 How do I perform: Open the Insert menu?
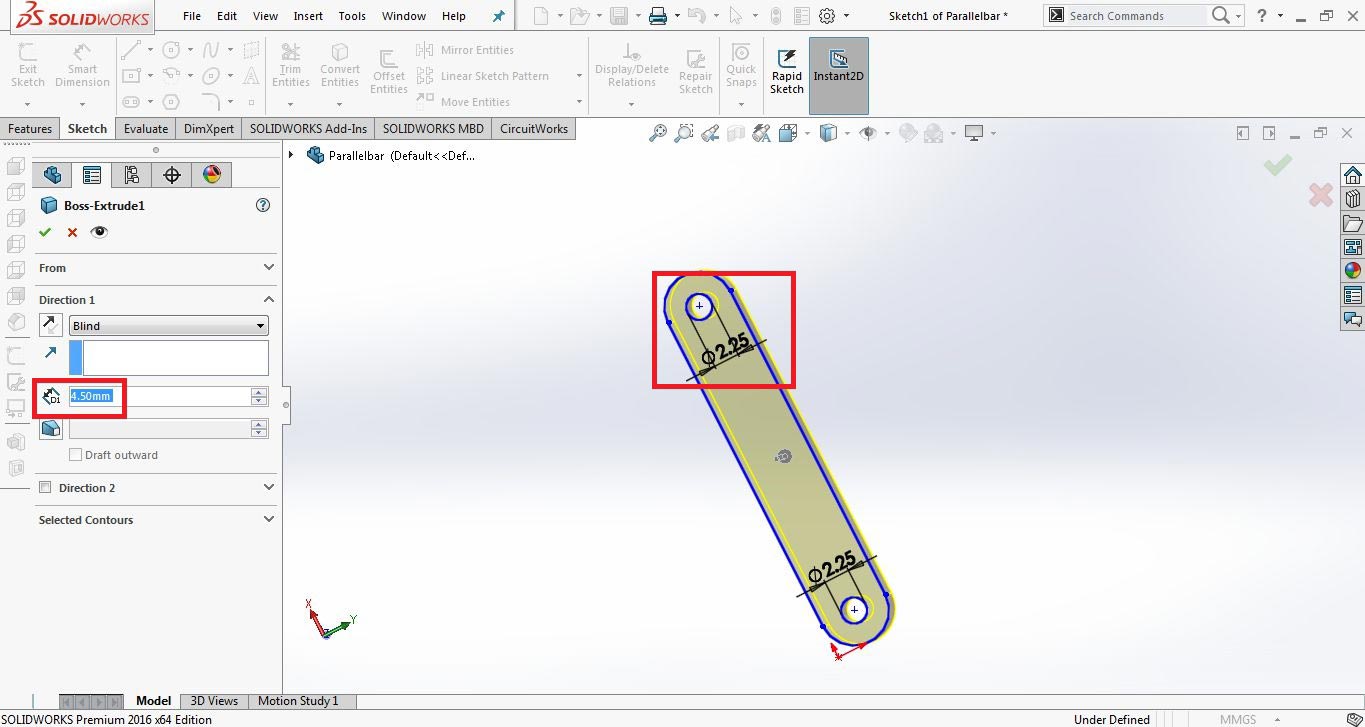coord(308,16)
